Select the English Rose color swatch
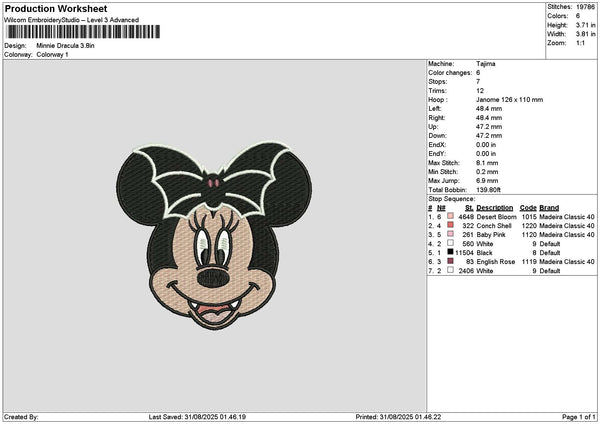Image resolution: width=600 pixels, height=424 pixels. [450, 261]
